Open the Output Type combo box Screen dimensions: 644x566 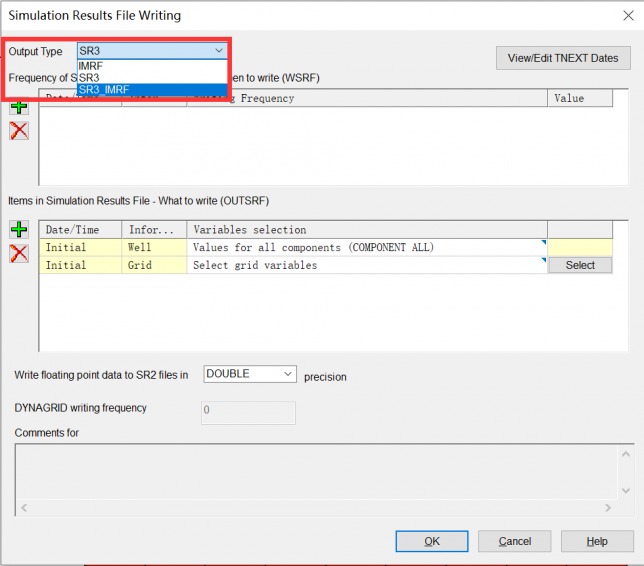click(153, 50)
